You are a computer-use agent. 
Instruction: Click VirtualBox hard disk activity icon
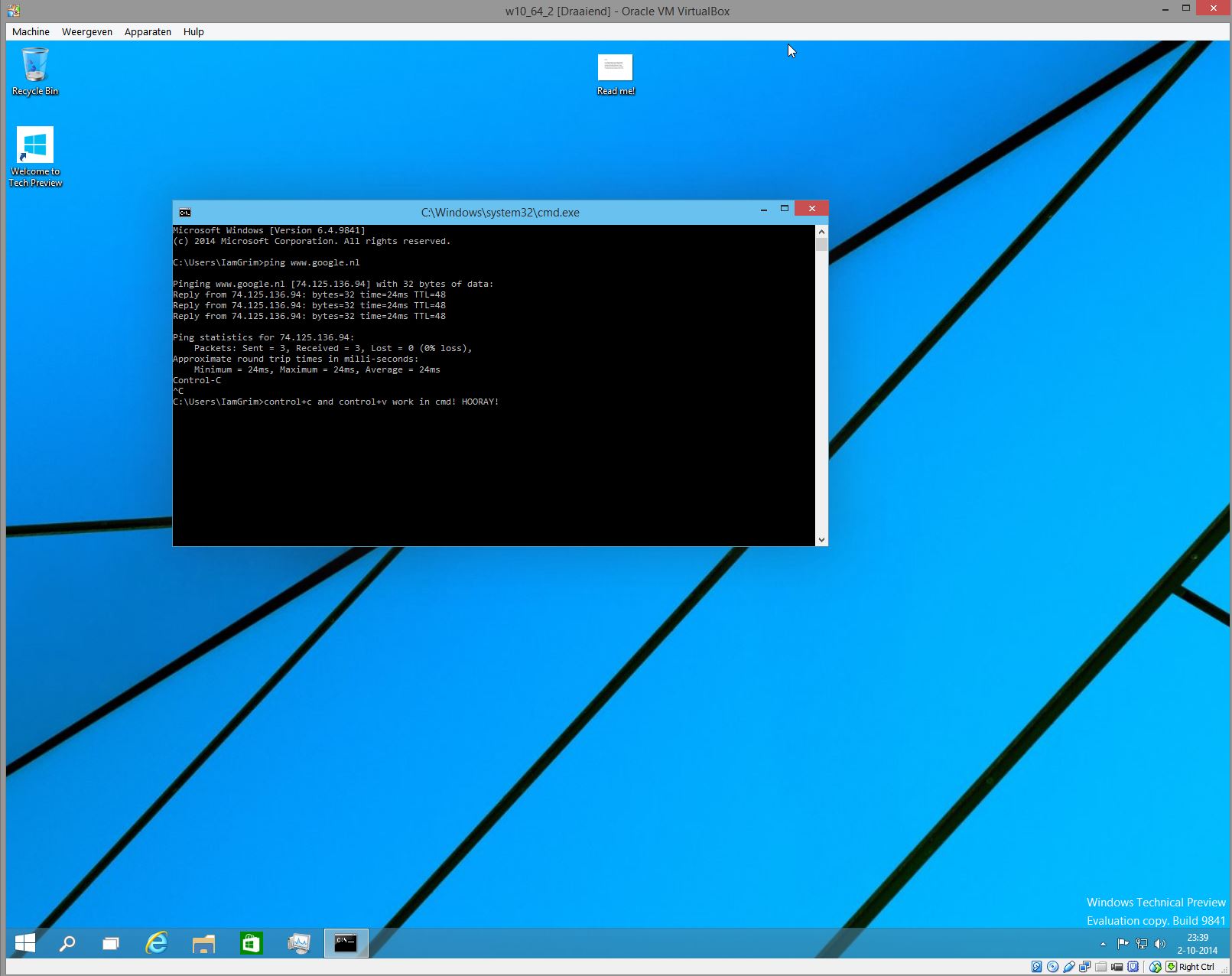tap(1036, 967)
